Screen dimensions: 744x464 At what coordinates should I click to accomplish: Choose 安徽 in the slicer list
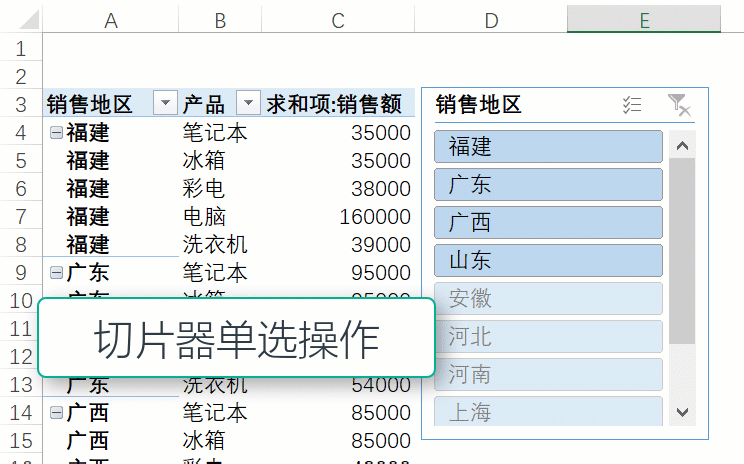tap(548, 299)
